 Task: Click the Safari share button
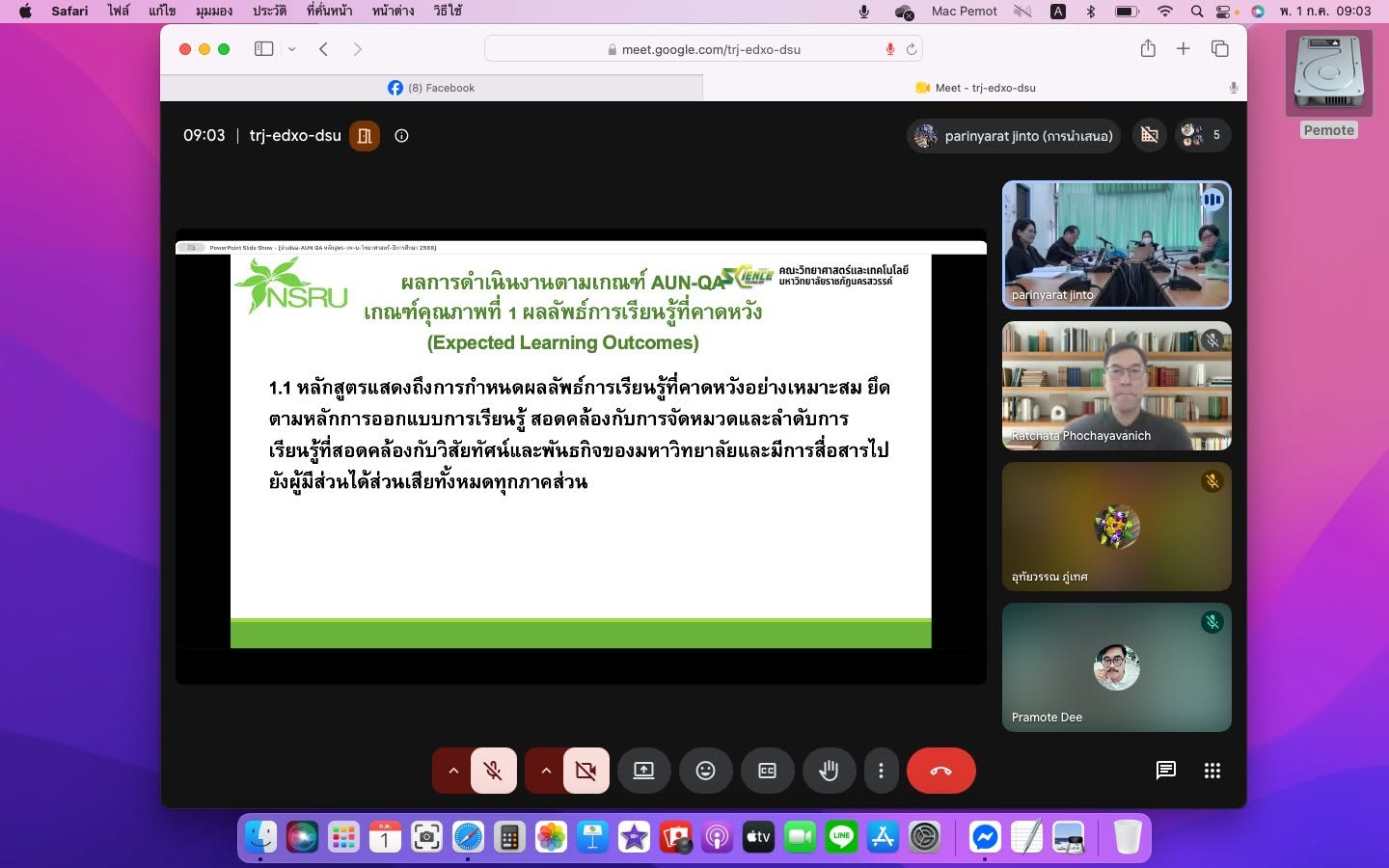point(1148,48)
